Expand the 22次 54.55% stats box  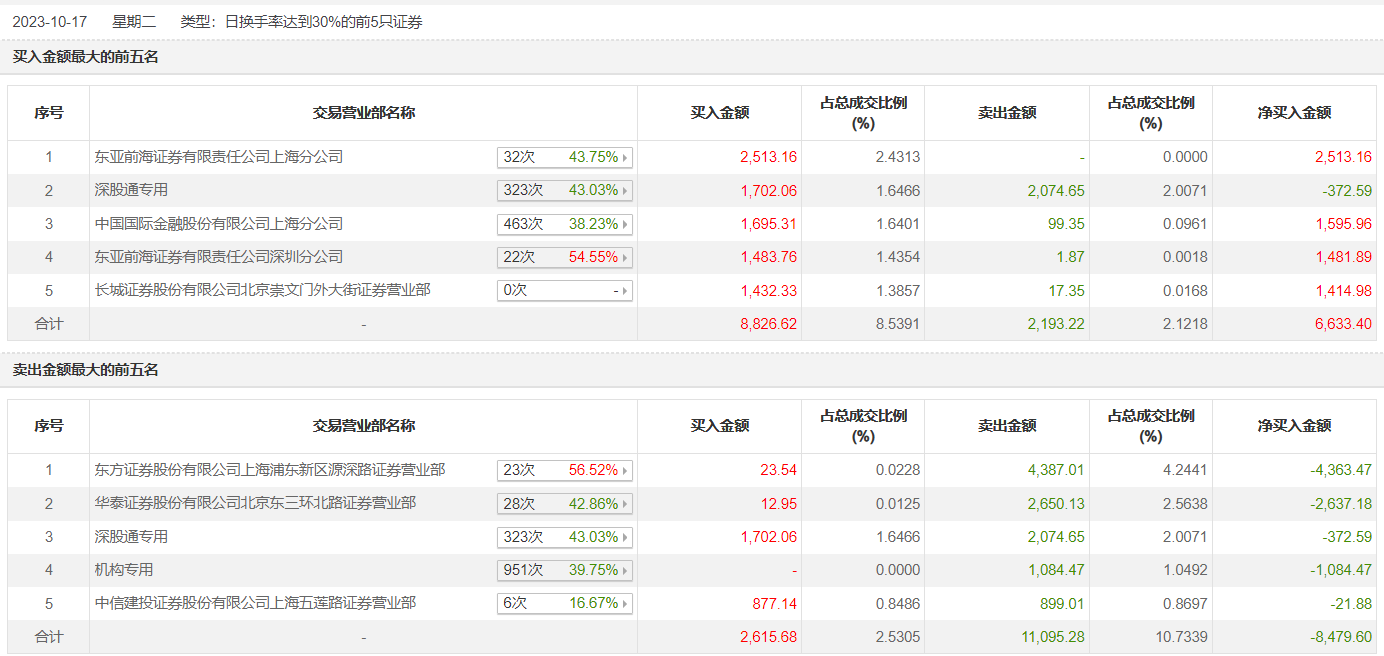tap(565, 257)
